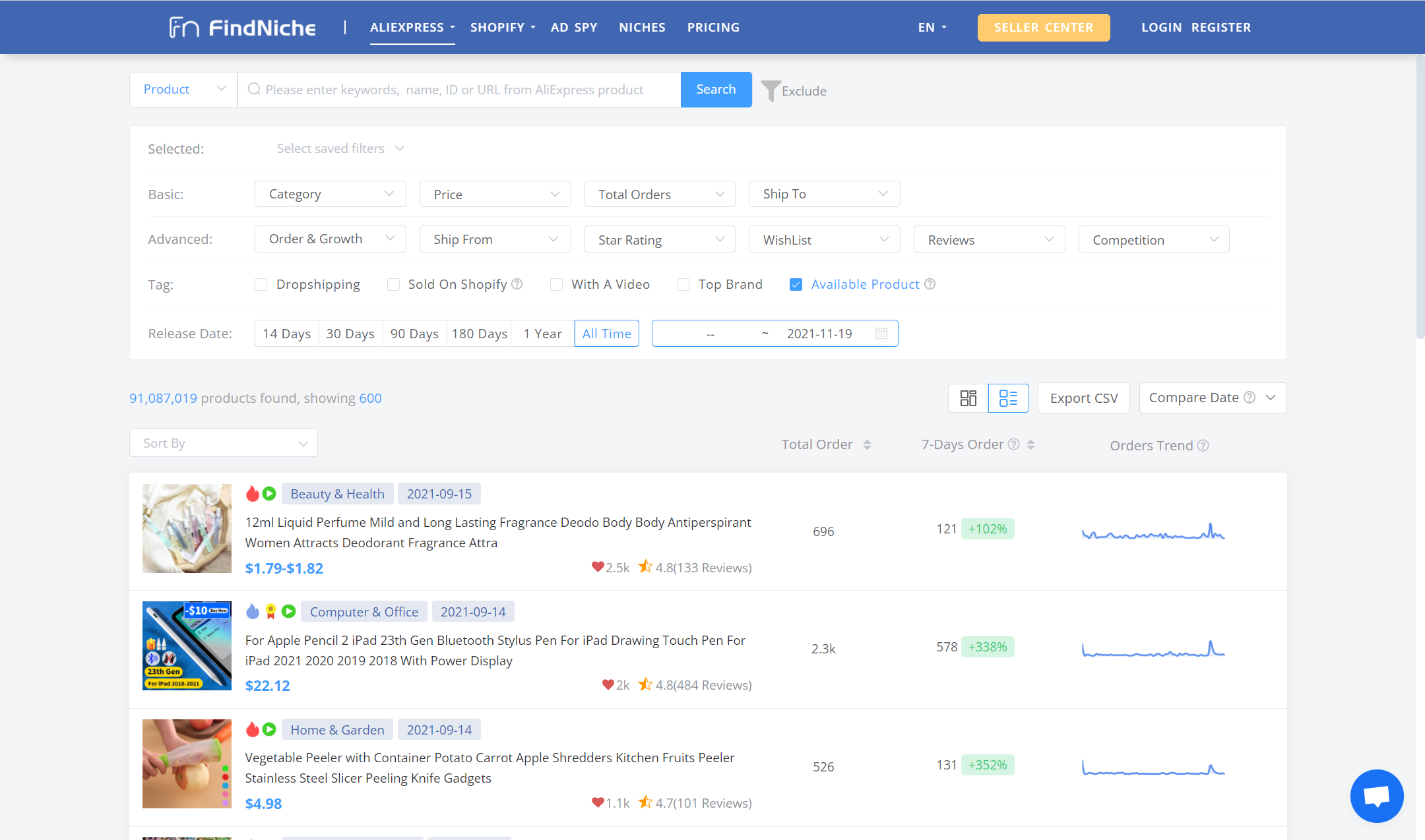
Task: Select 30 Days release date
Action: (350, 334)
